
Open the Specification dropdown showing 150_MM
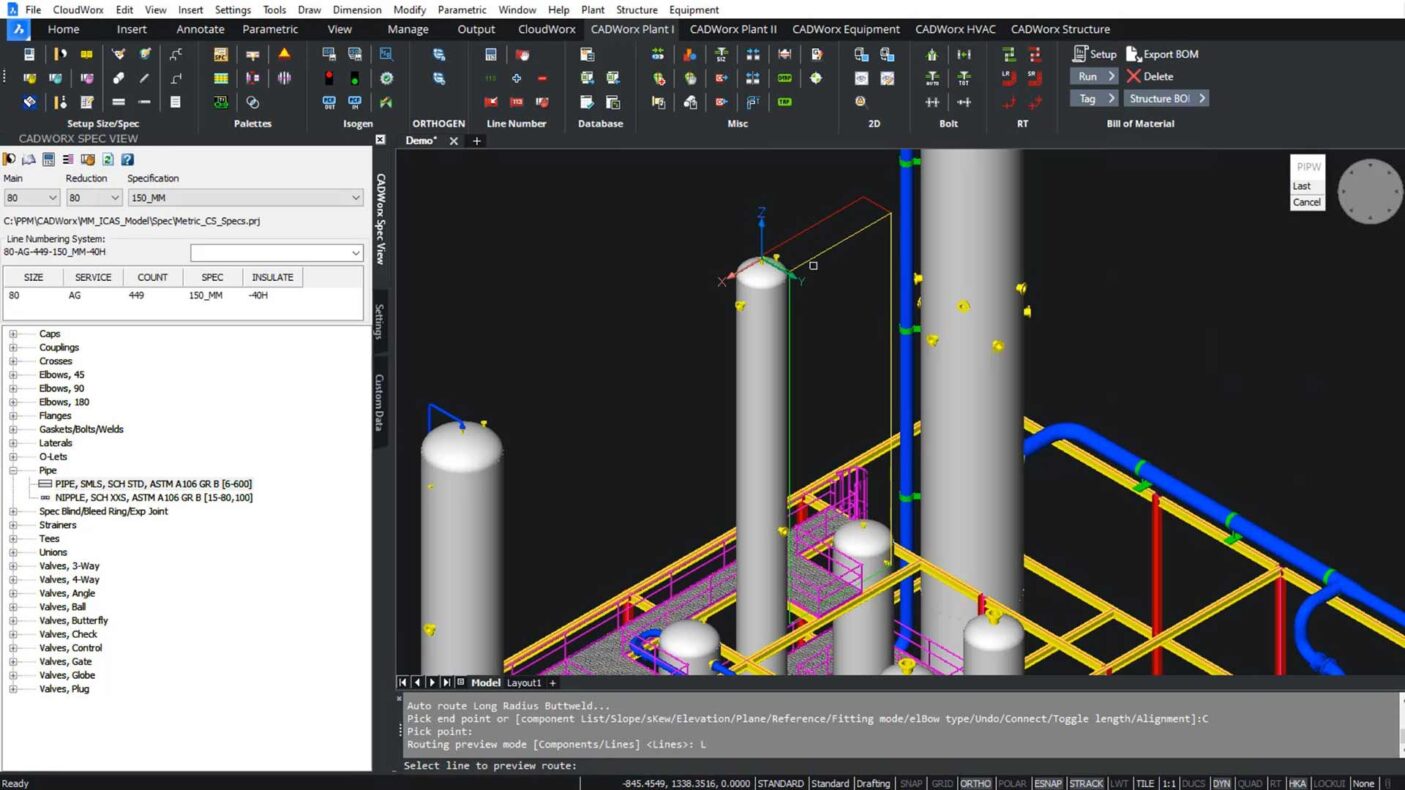[x=245, y=198]
